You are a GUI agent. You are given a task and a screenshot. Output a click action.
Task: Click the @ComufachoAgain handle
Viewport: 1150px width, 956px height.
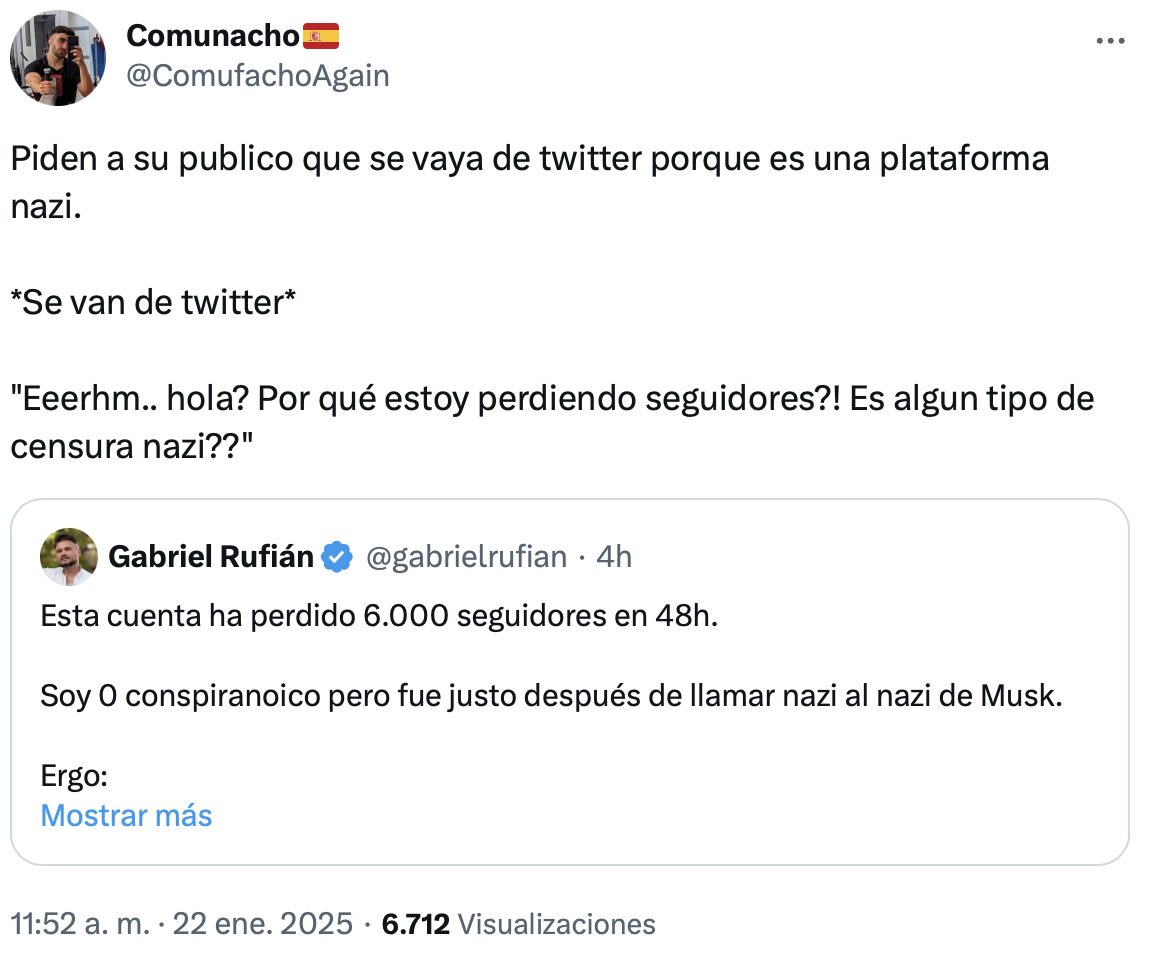pyautogui.click(x=258, y=75)
